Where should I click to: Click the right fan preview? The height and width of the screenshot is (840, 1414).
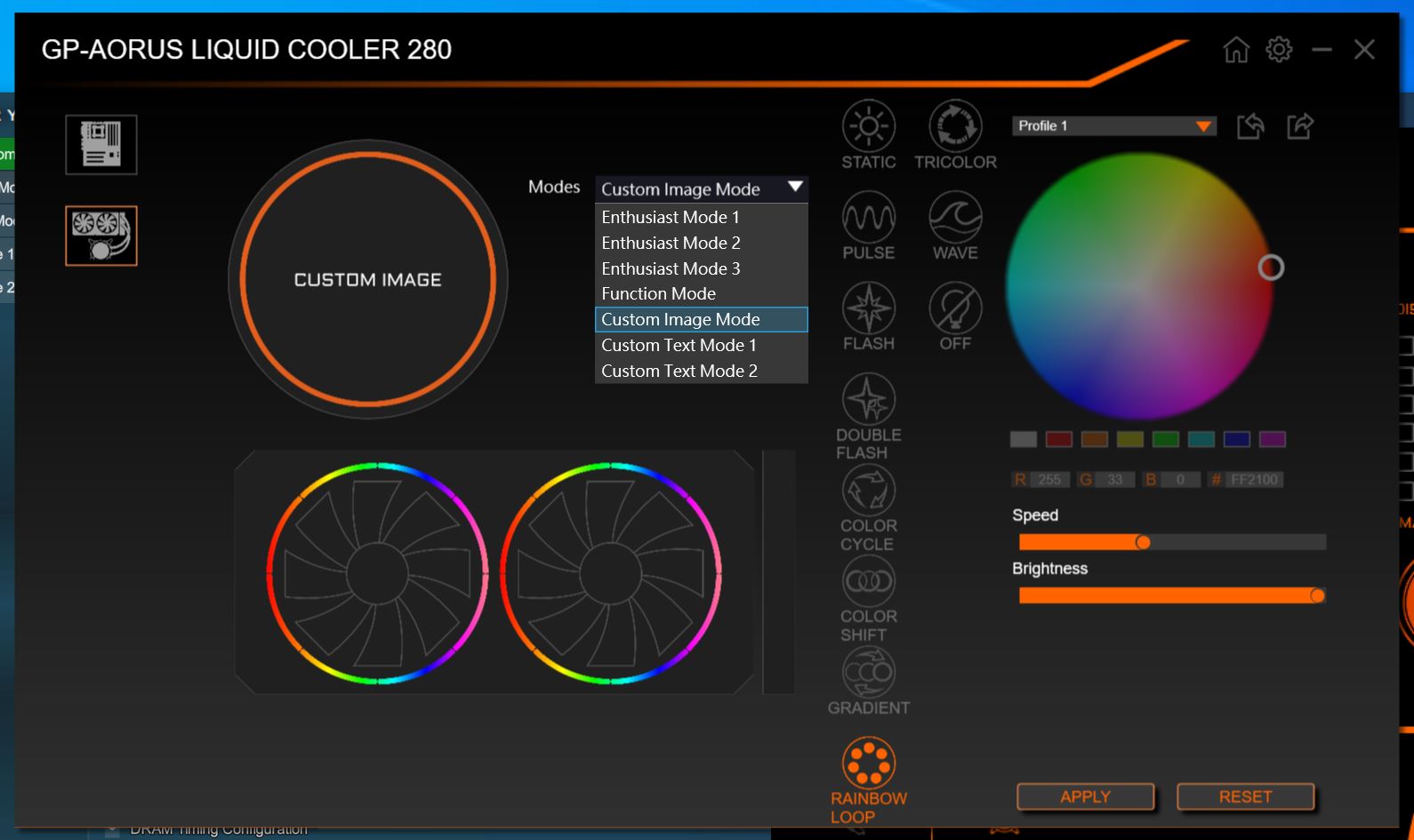point(611,573)
